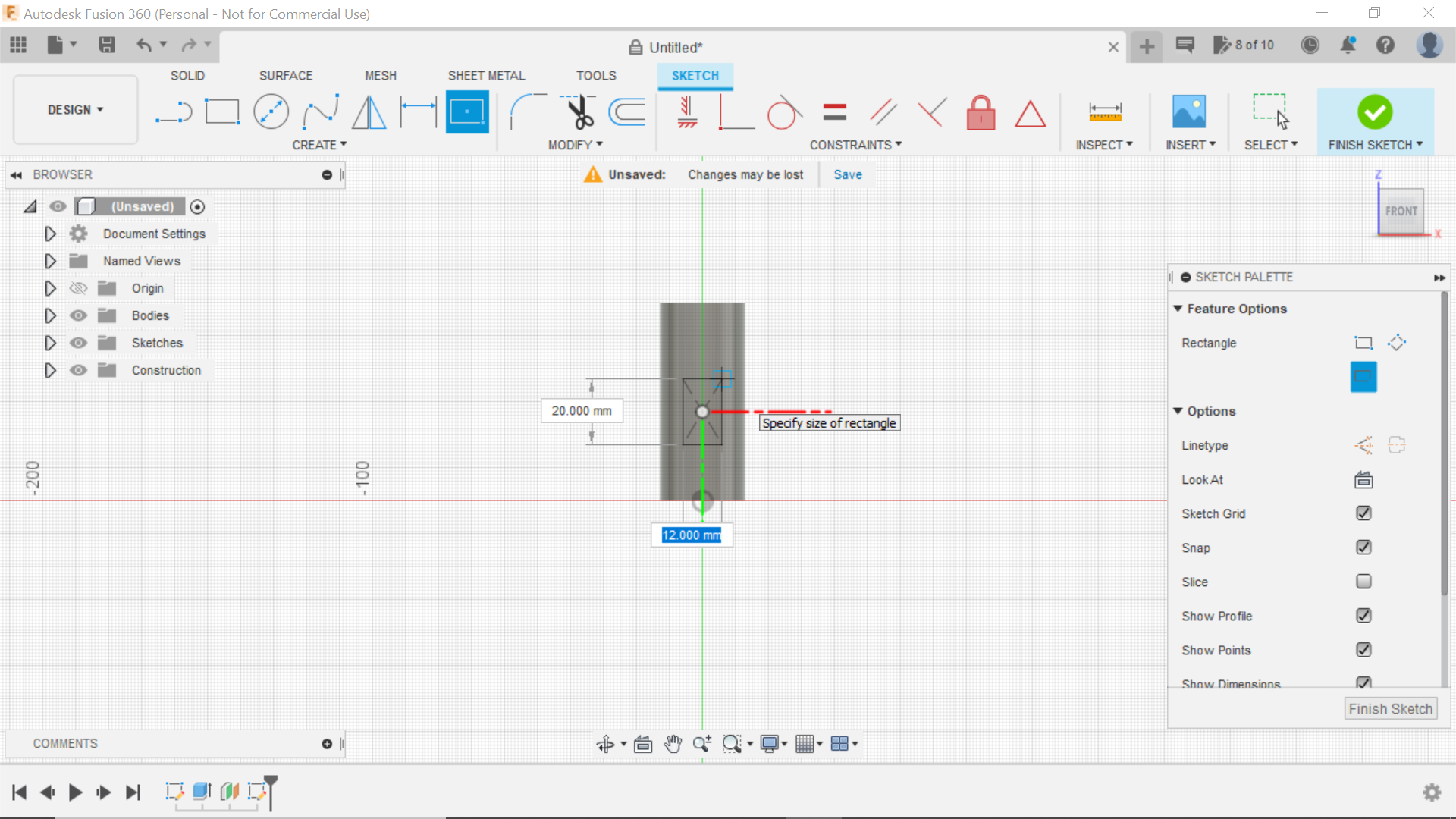Viewport: 1456px width, 819px height.
Task: Activate the Circle tool
Action: click(x=271, y=111)
